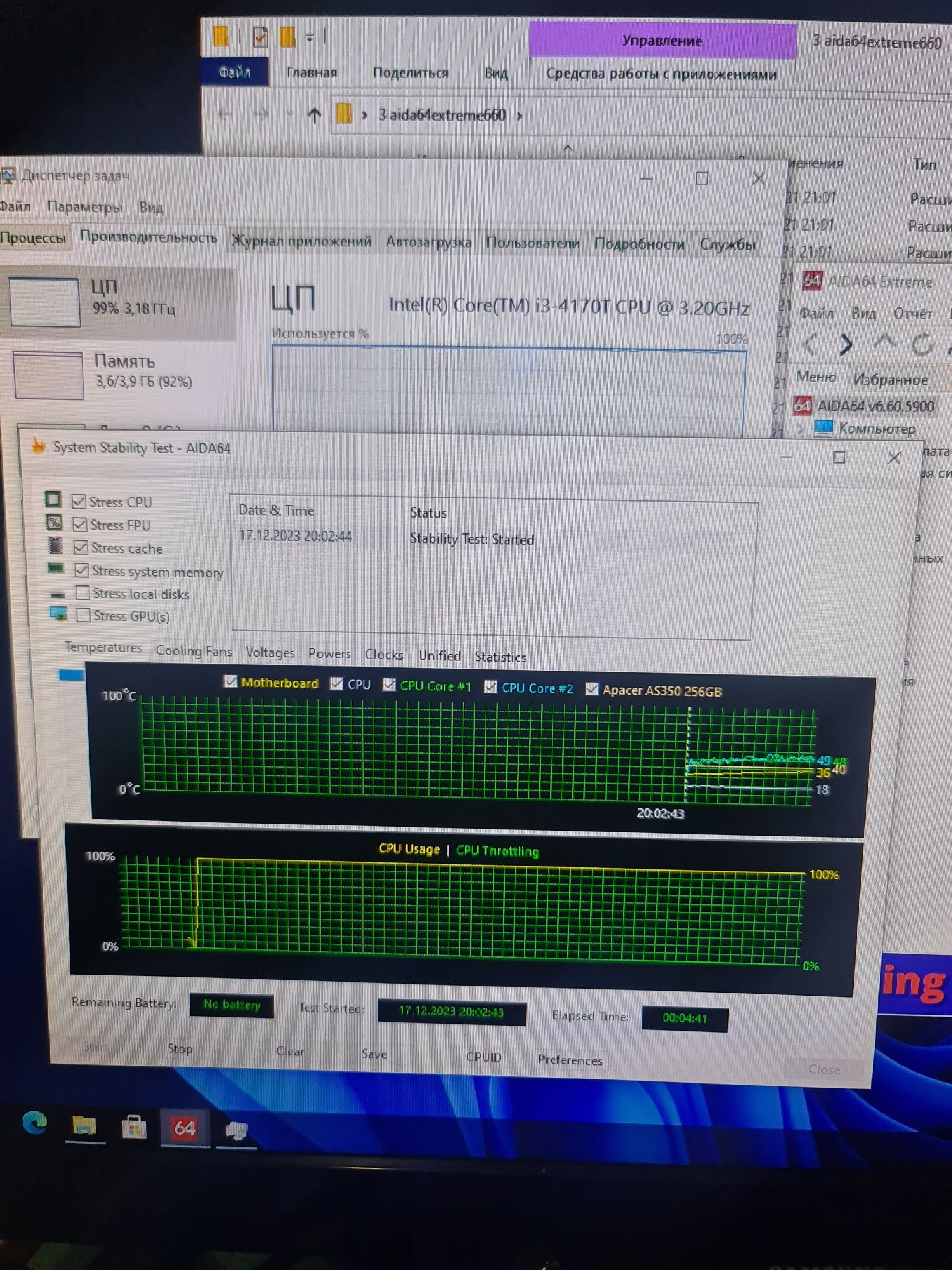Click the File Explorer back arrow
The width and height of the screenshot is (952, 1270).
pos(225,114)
